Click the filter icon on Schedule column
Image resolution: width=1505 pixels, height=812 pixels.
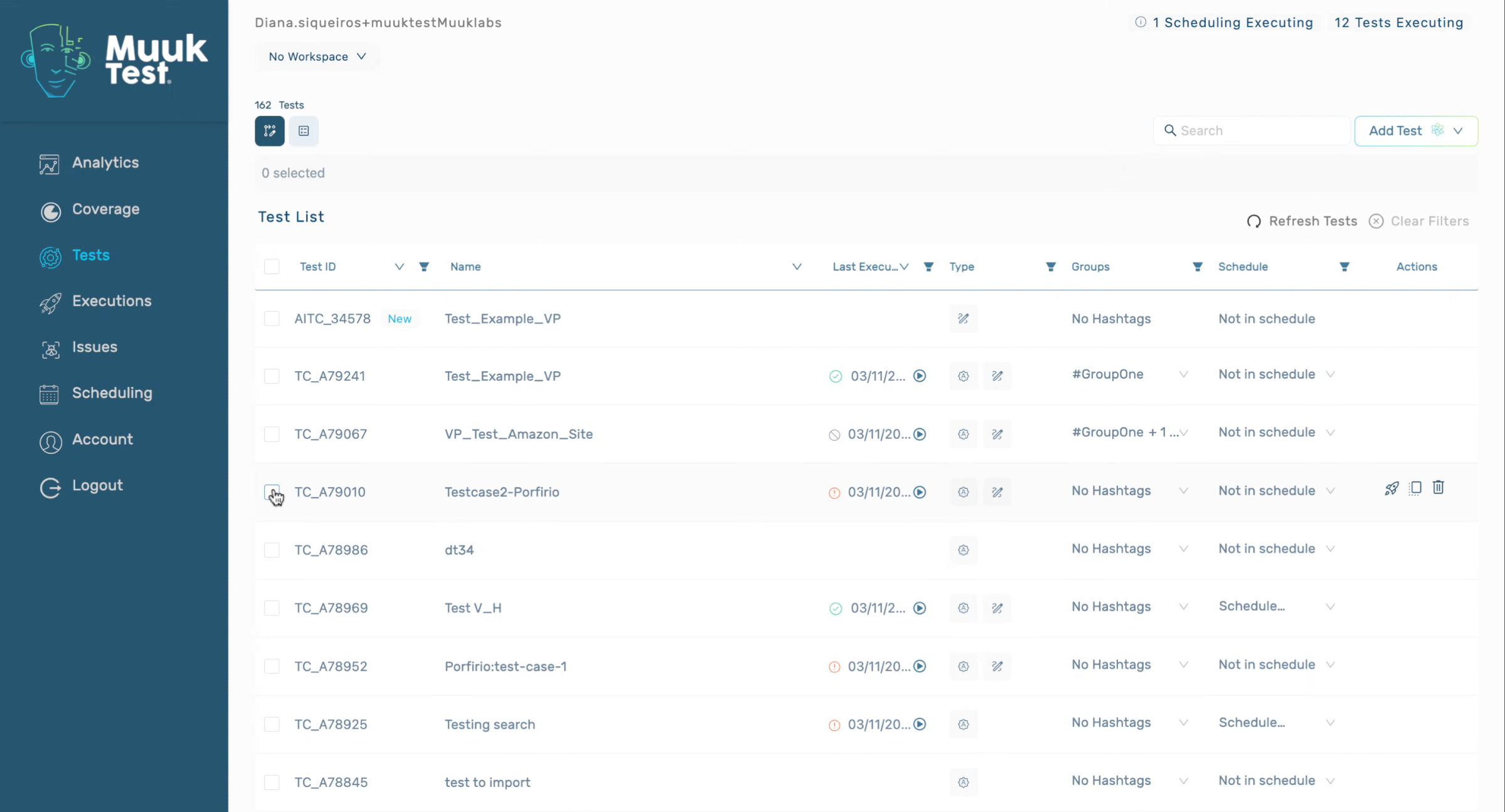[1344, 267]
